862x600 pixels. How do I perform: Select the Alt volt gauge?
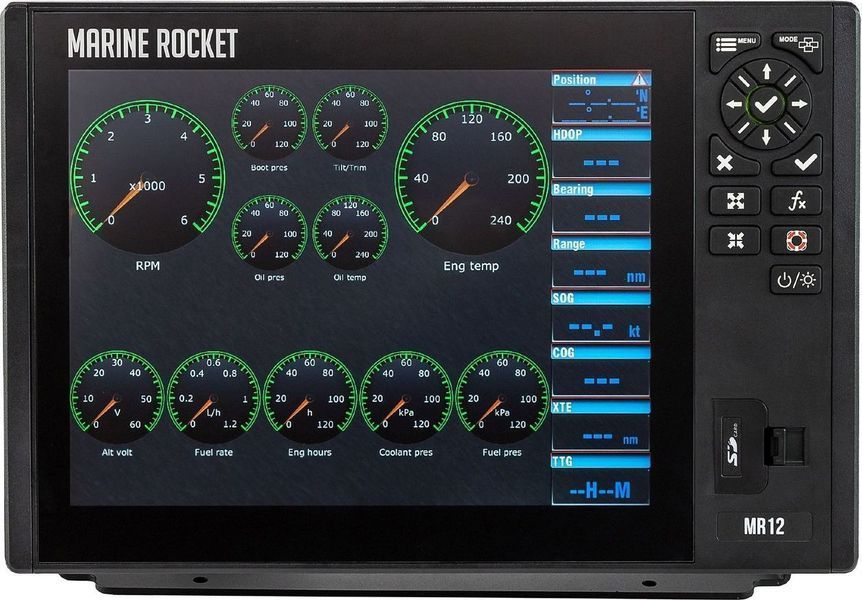pyautogui.click(x=117, y=398)
